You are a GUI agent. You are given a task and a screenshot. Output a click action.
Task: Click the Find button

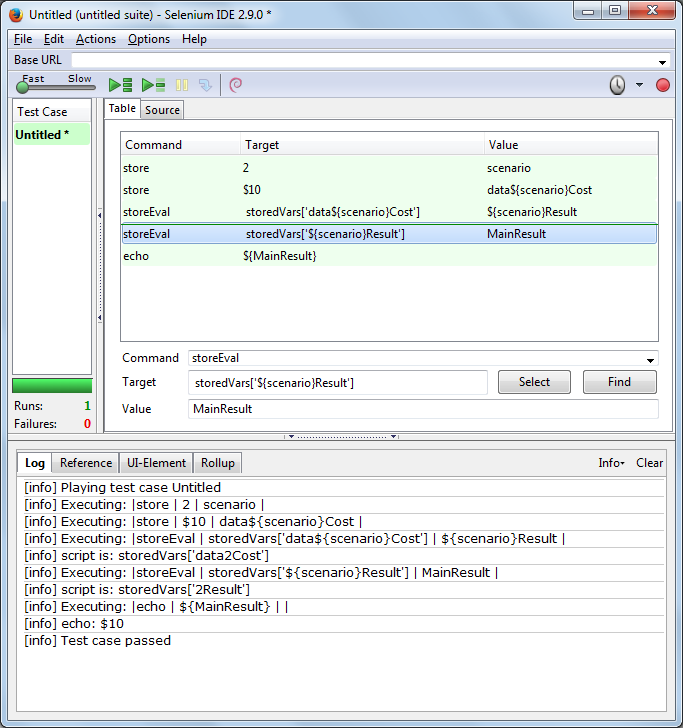pos(619,382)
